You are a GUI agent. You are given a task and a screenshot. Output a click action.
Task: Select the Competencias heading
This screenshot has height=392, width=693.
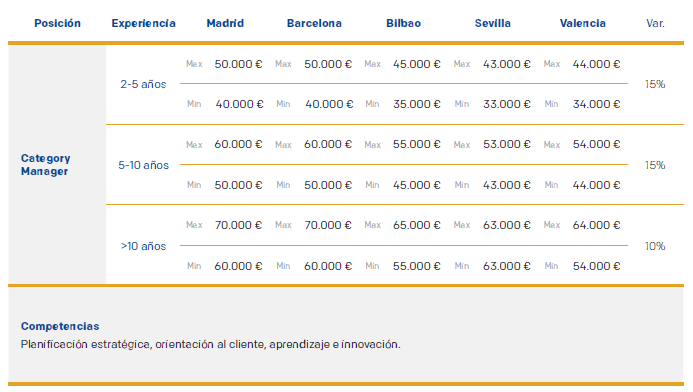click(x=60, y=326)
